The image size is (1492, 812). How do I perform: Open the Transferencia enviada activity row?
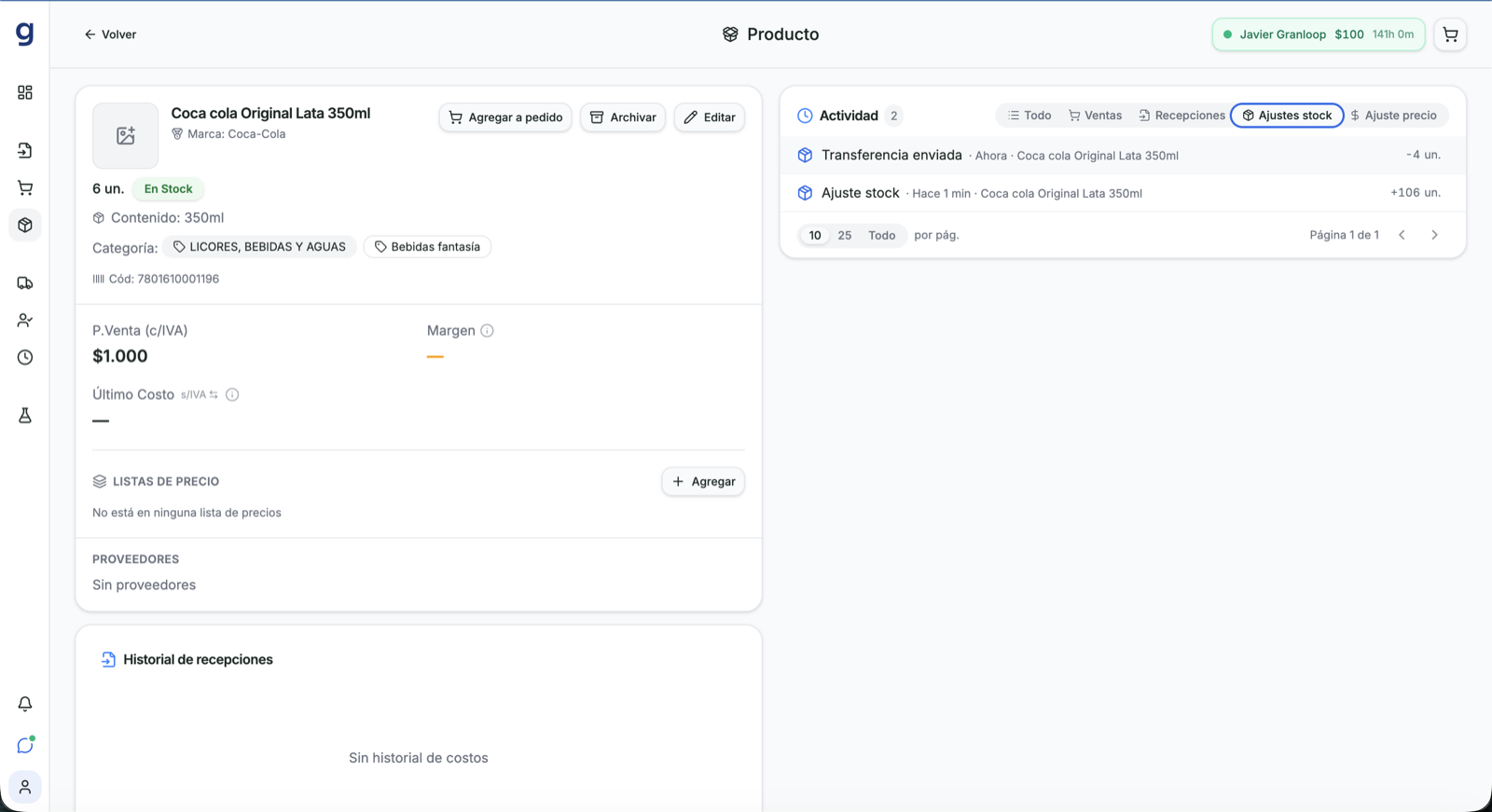(x=1123, y=156)
